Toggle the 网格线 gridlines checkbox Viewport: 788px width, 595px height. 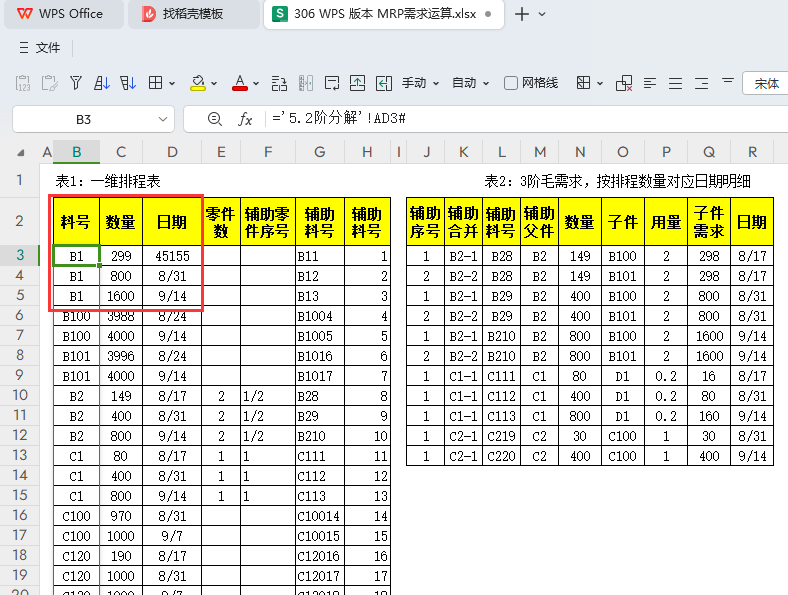[511, 83]
